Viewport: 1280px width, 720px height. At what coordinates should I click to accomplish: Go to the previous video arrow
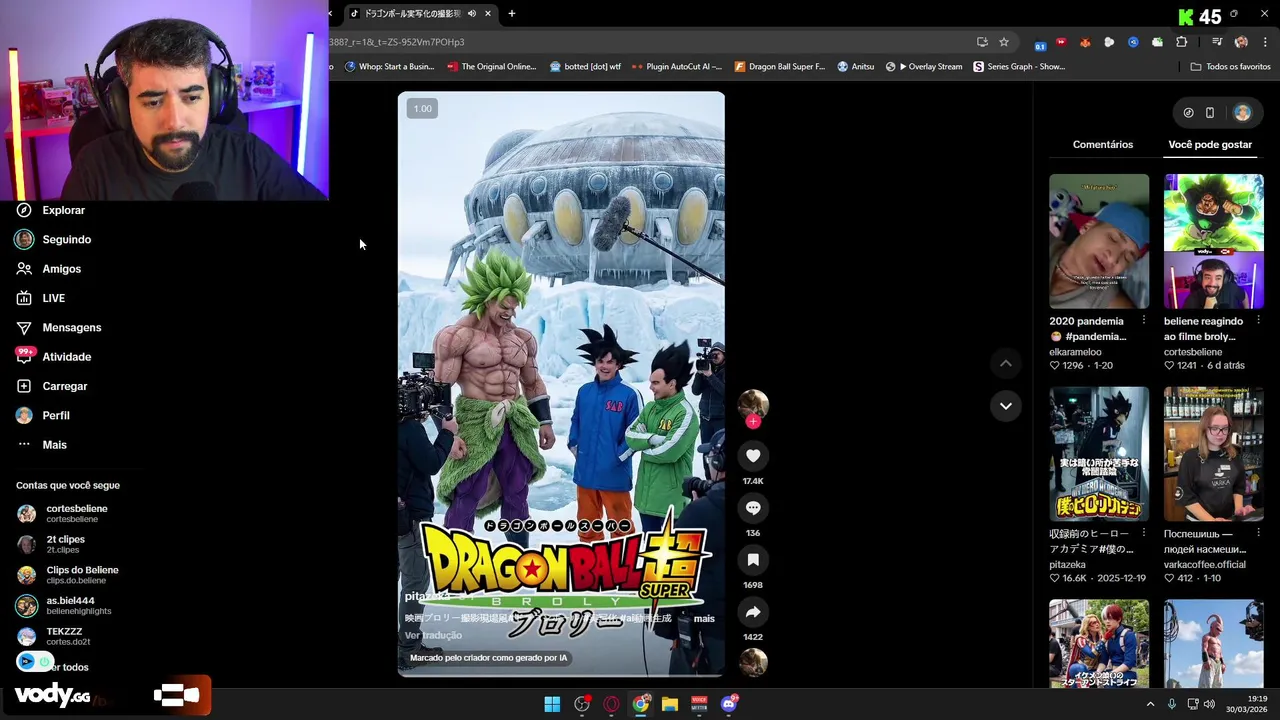[1006, 364]
